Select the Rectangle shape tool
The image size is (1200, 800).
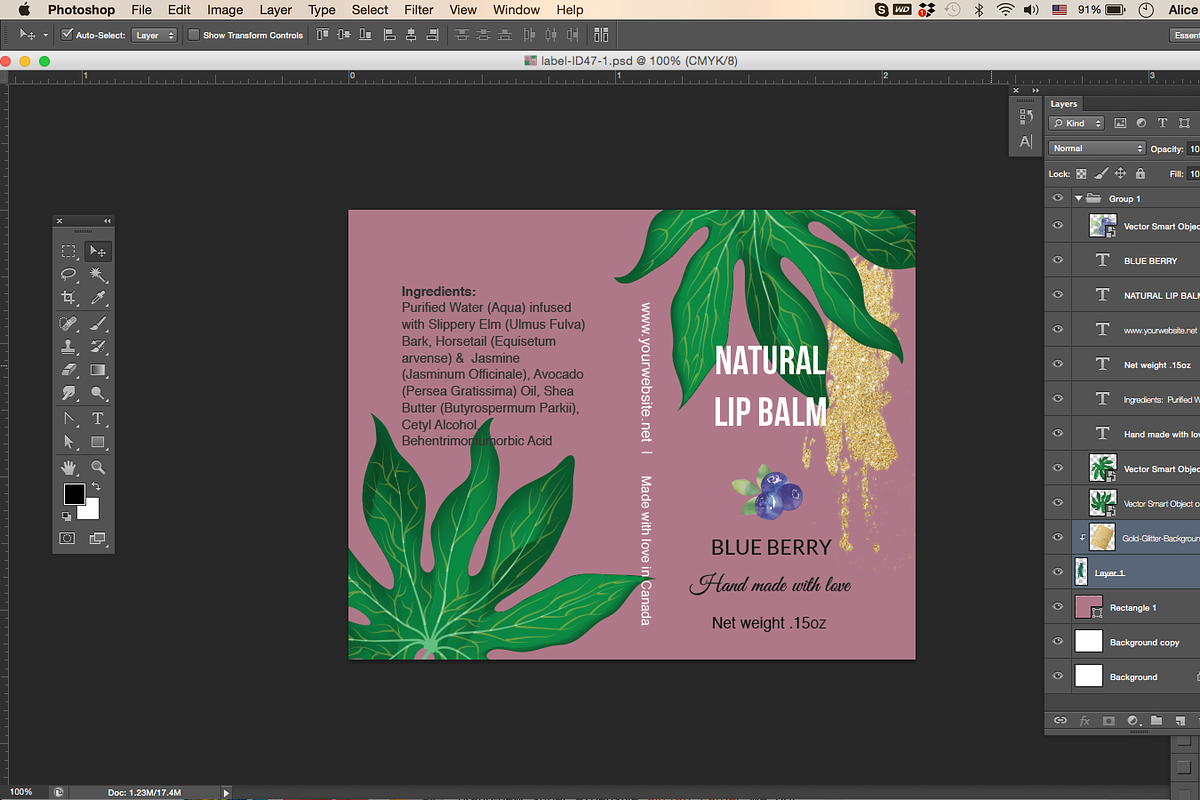coord(98,442)
